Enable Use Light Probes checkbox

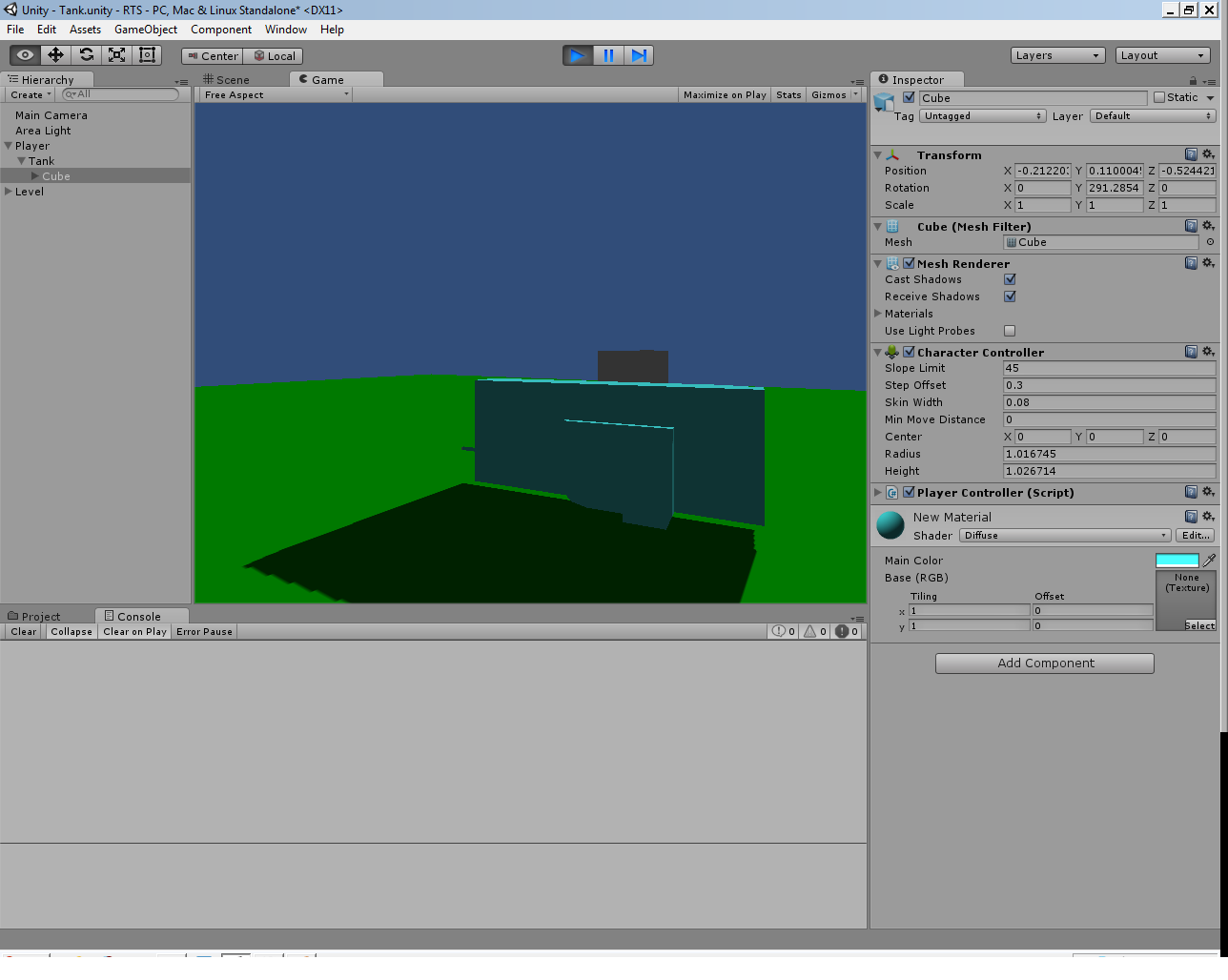[x=1010, y=331]
